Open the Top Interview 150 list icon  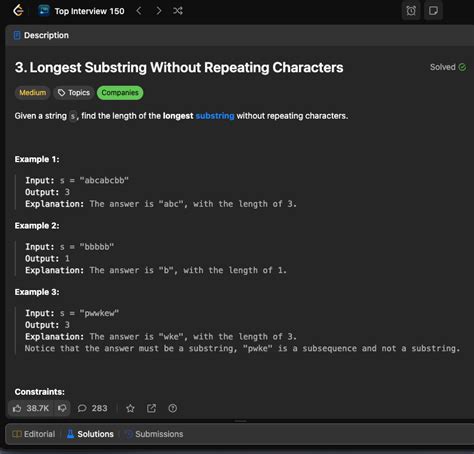pyautogui.click(x=44, y=11)
